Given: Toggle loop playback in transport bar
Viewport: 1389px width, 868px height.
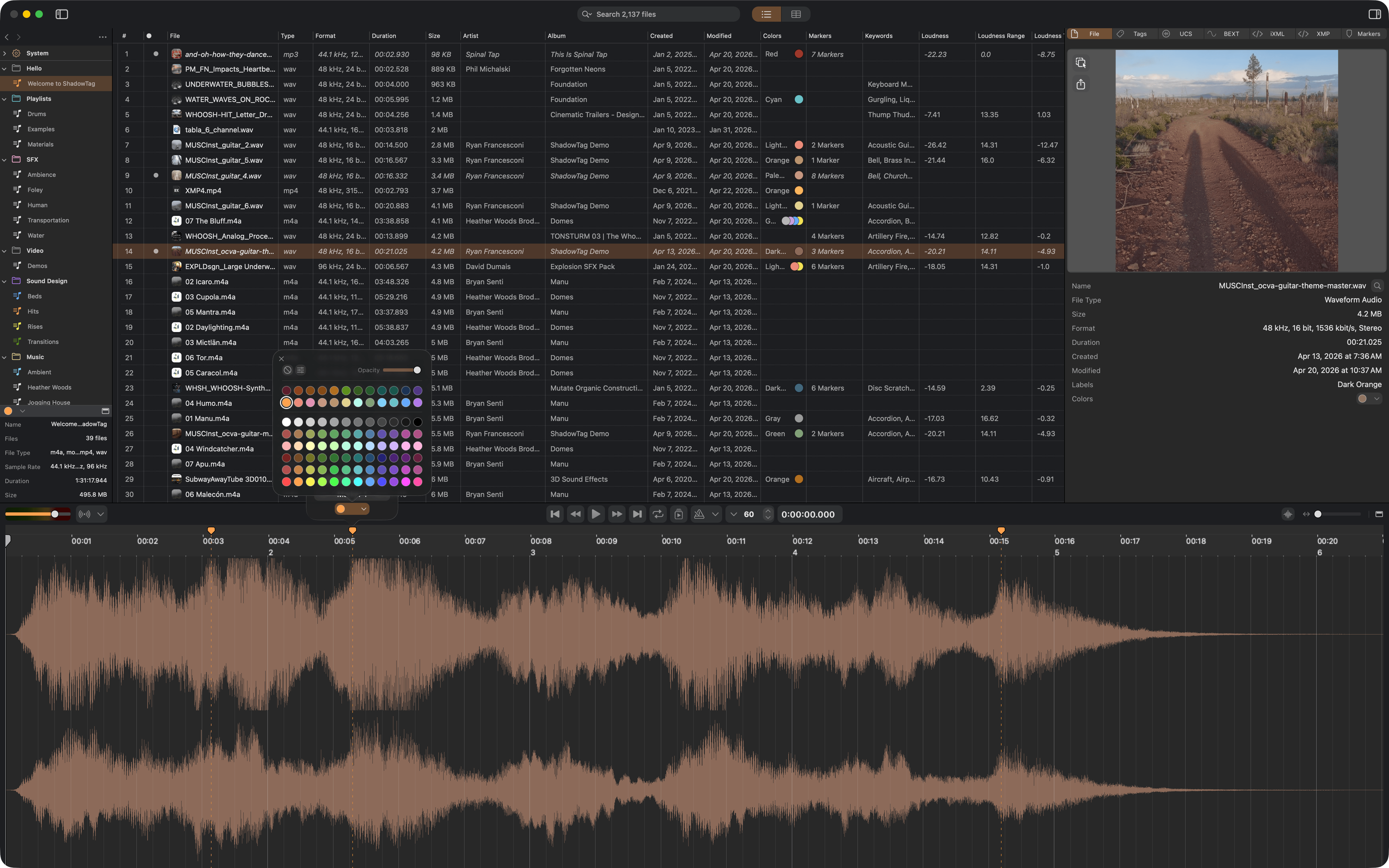Looking at the screenshot, I should click(658, 514).
